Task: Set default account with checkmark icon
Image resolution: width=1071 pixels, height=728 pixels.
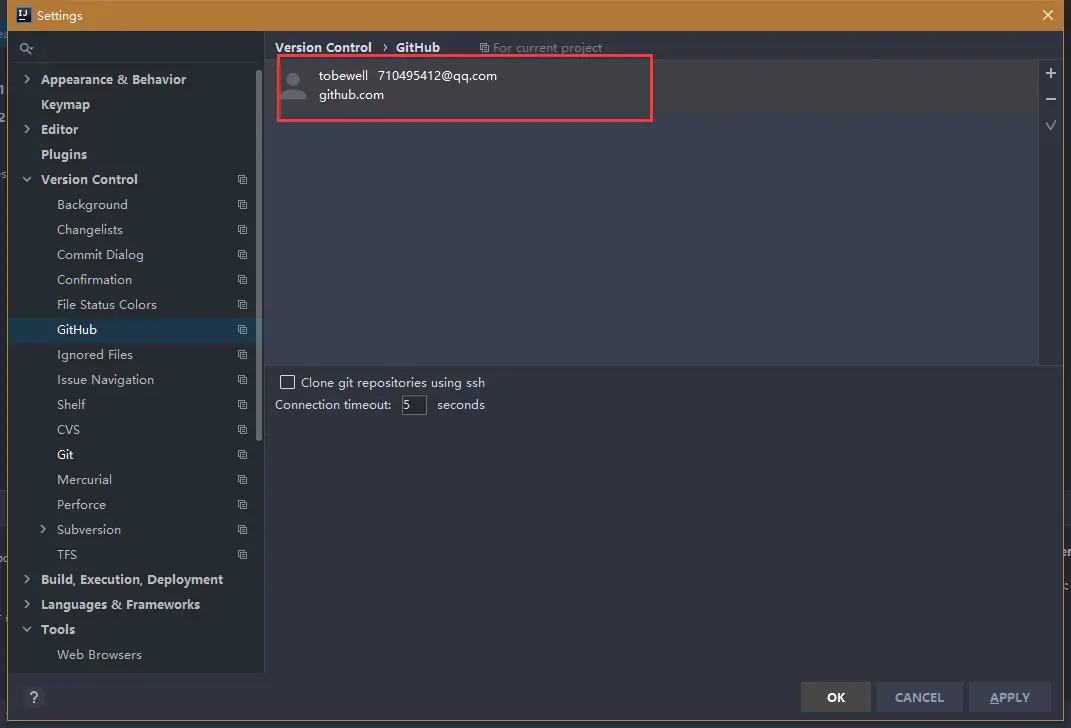Action: [1051, 125]
